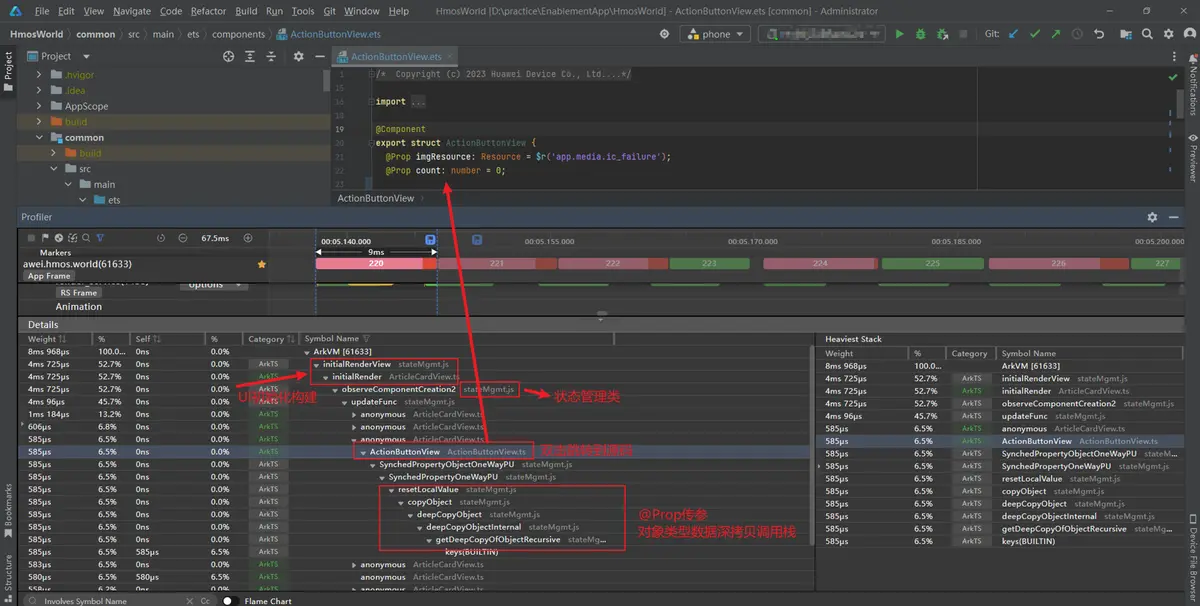Collapse the resetLocalValue stack node
The height and width of the screenshot is (606, 1200).
[391, 490]
